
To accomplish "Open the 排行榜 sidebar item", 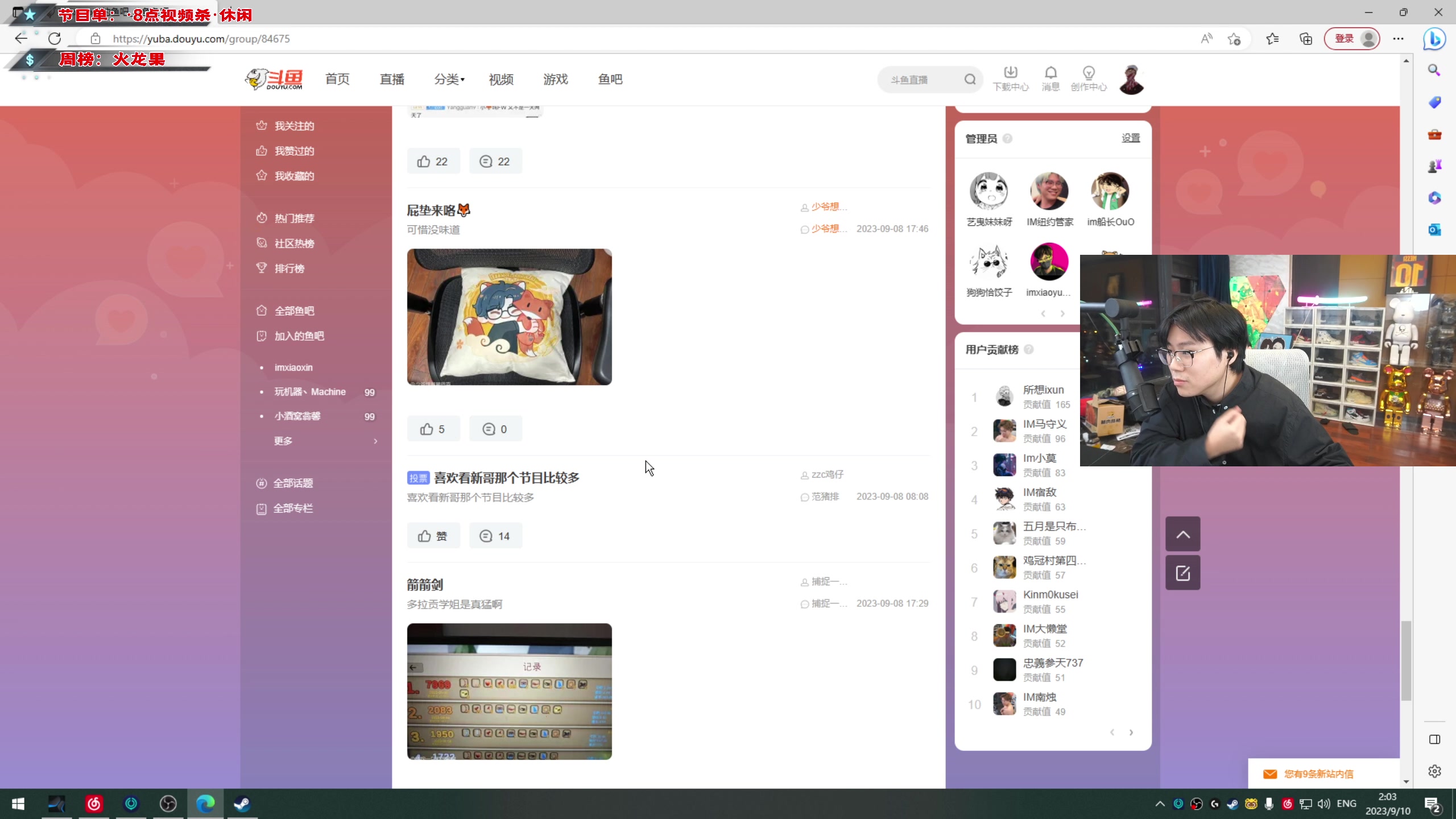I will pos(289,268).
